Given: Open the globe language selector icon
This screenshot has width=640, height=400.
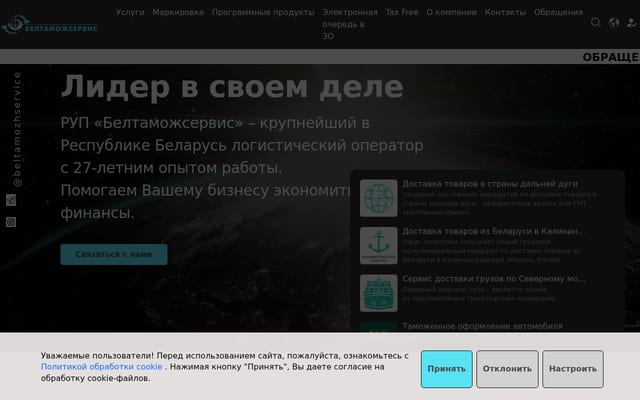Looking at the screenshot, I should pyautogui.click(x=614, y=22).
